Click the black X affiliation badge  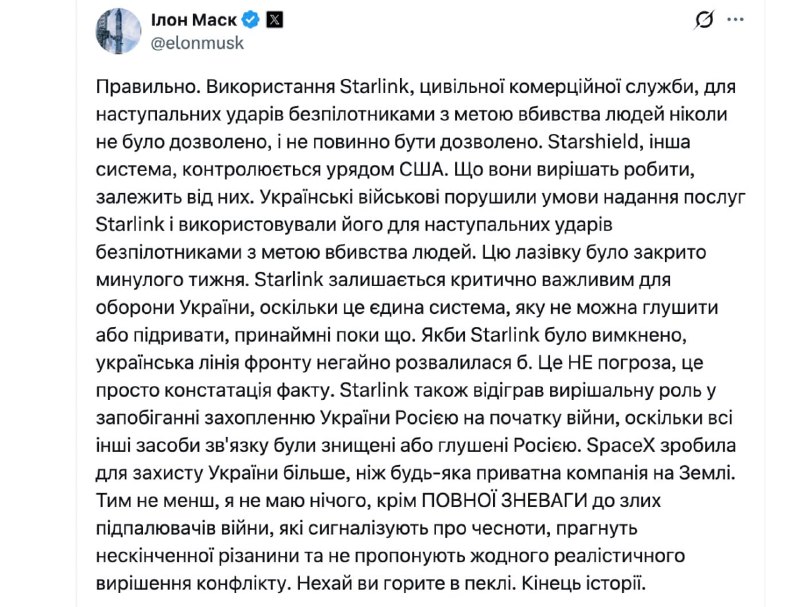click(274, 20)
